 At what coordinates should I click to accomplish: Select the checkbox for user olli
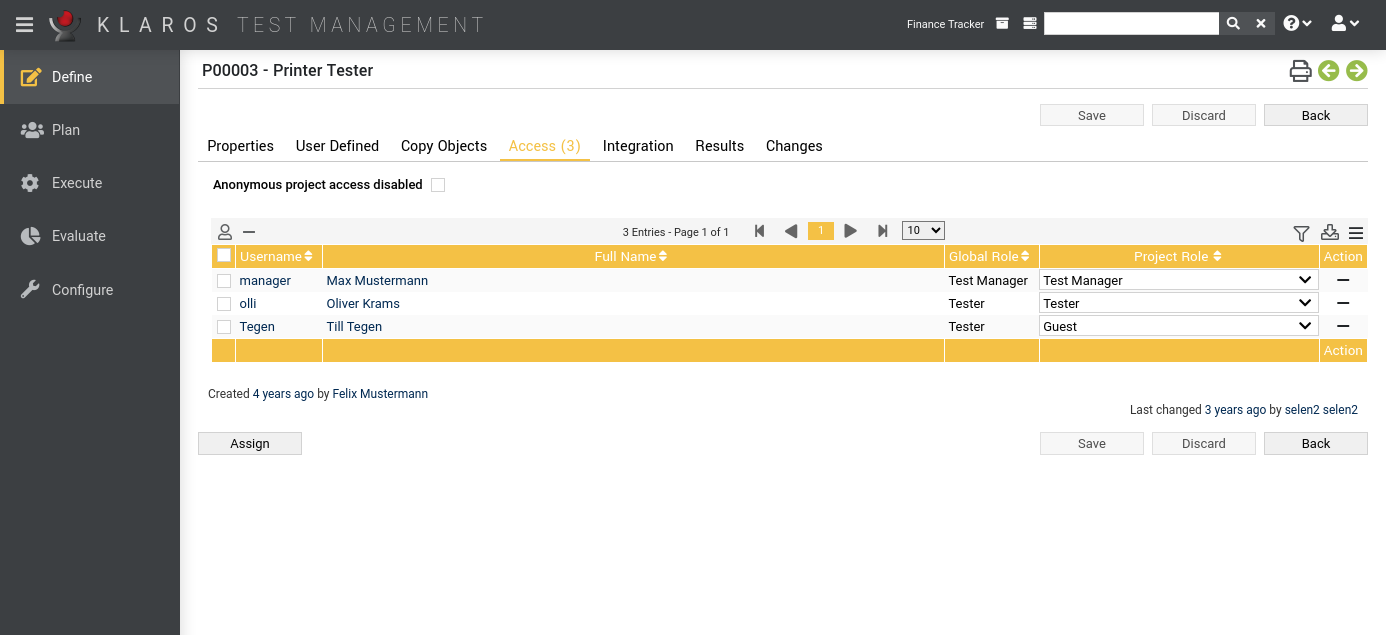coord(224,304)
